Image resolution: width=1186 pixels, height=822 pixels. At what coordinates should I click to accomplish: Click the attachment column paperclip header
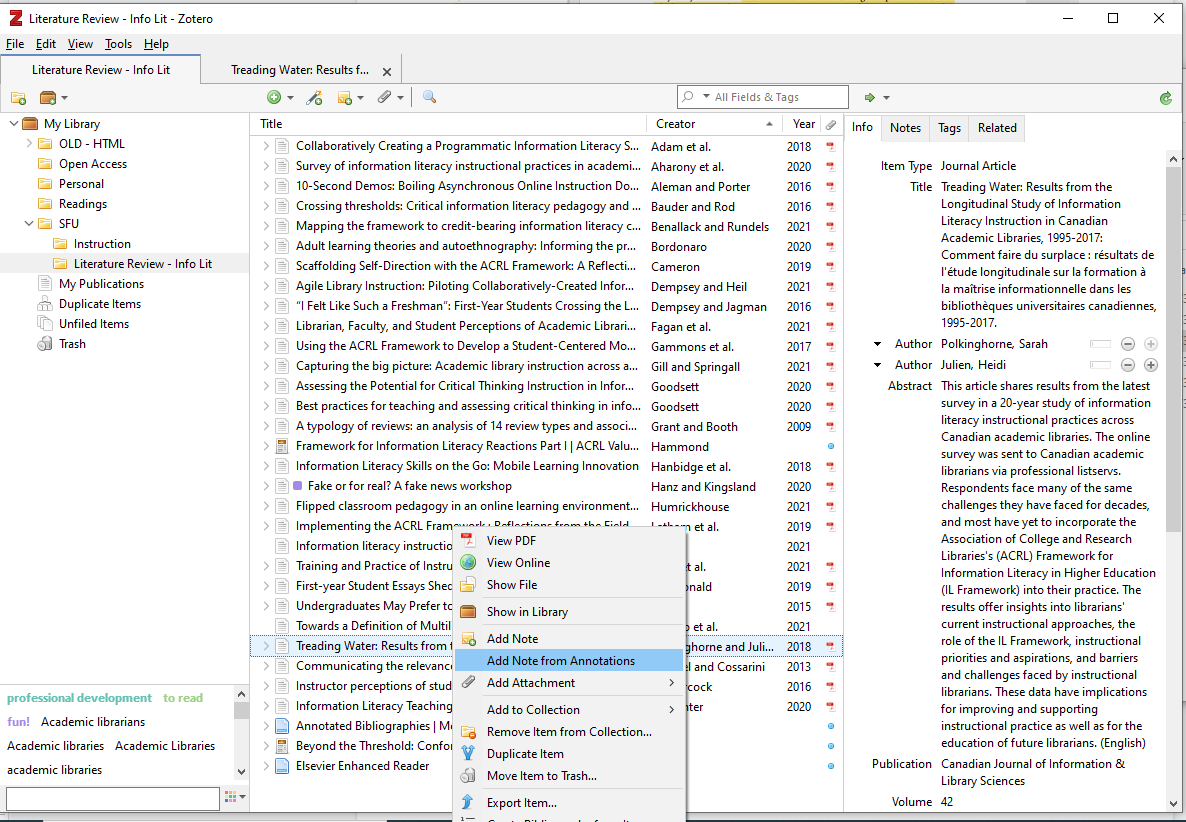831,124
